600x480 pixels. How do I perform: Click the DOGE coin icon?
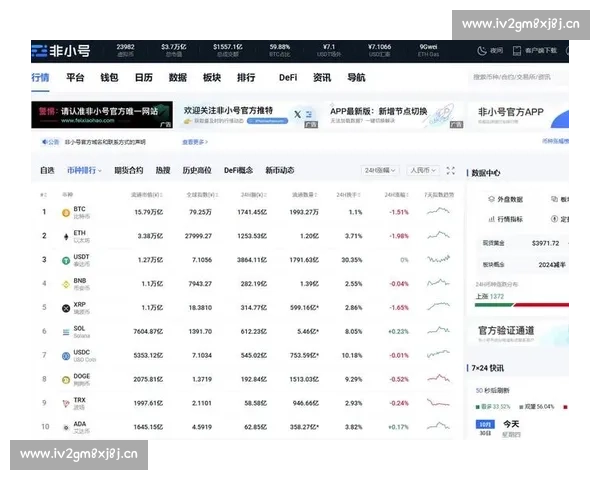[66, 380]
